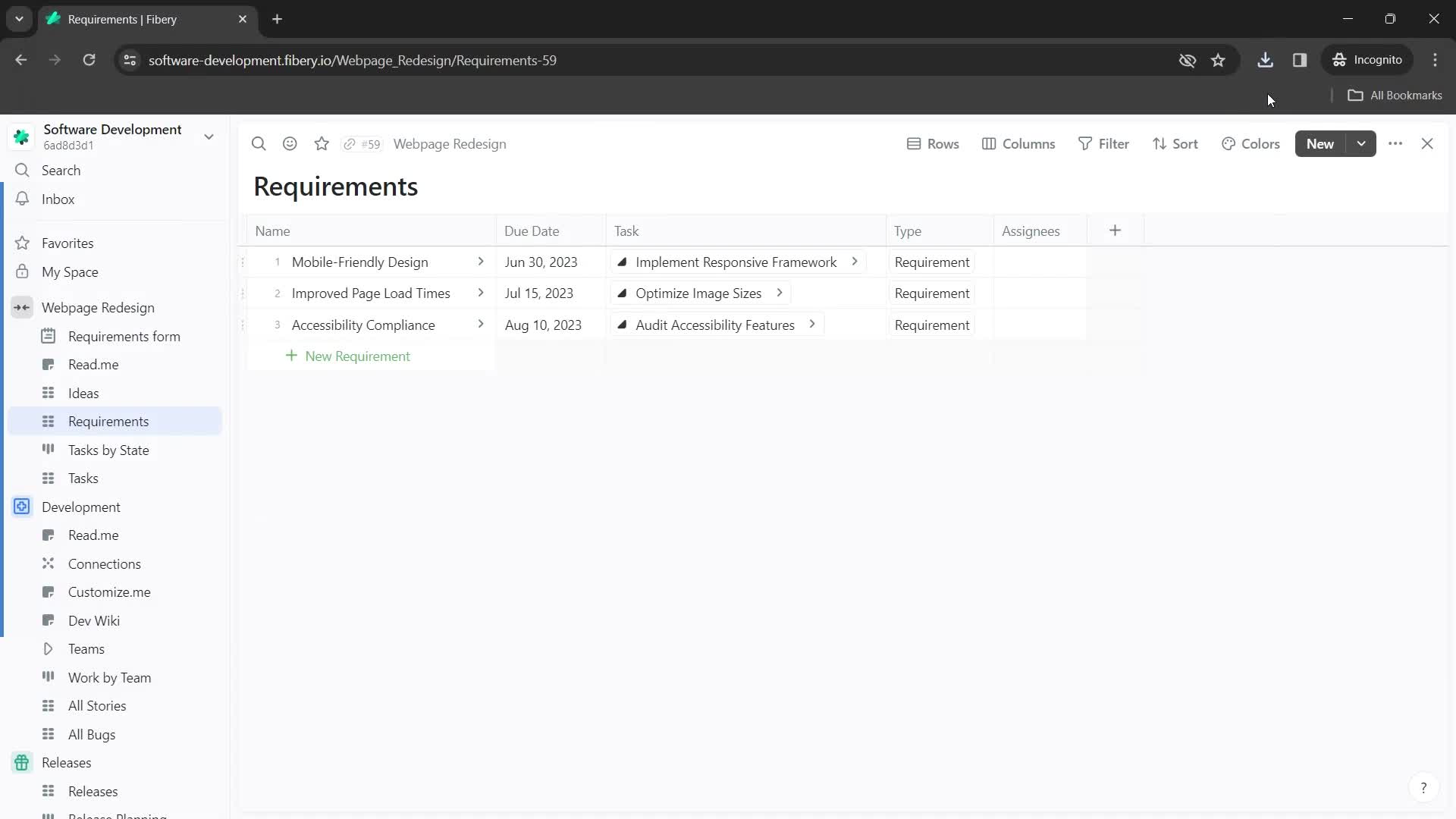
Task: Click the address bar URL
Action: point(353,61)
